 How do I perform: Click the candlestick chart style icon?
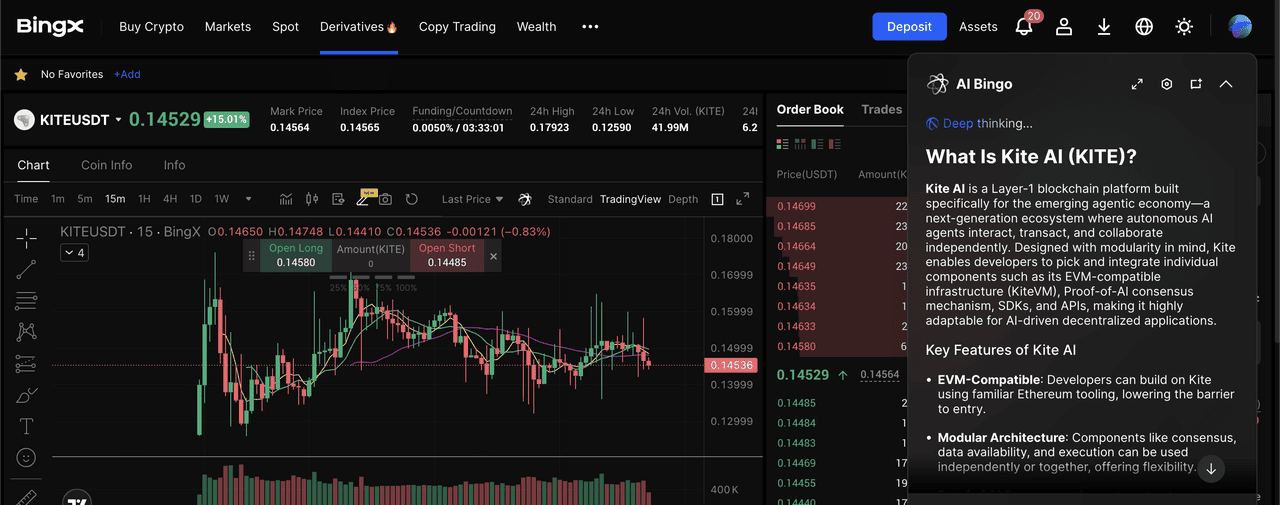tap(311, 199)
